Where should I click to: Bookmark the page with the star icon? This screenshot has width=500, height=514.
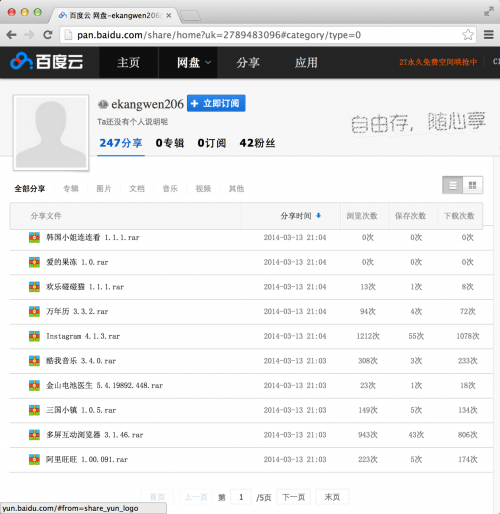(x=468, y=35)
